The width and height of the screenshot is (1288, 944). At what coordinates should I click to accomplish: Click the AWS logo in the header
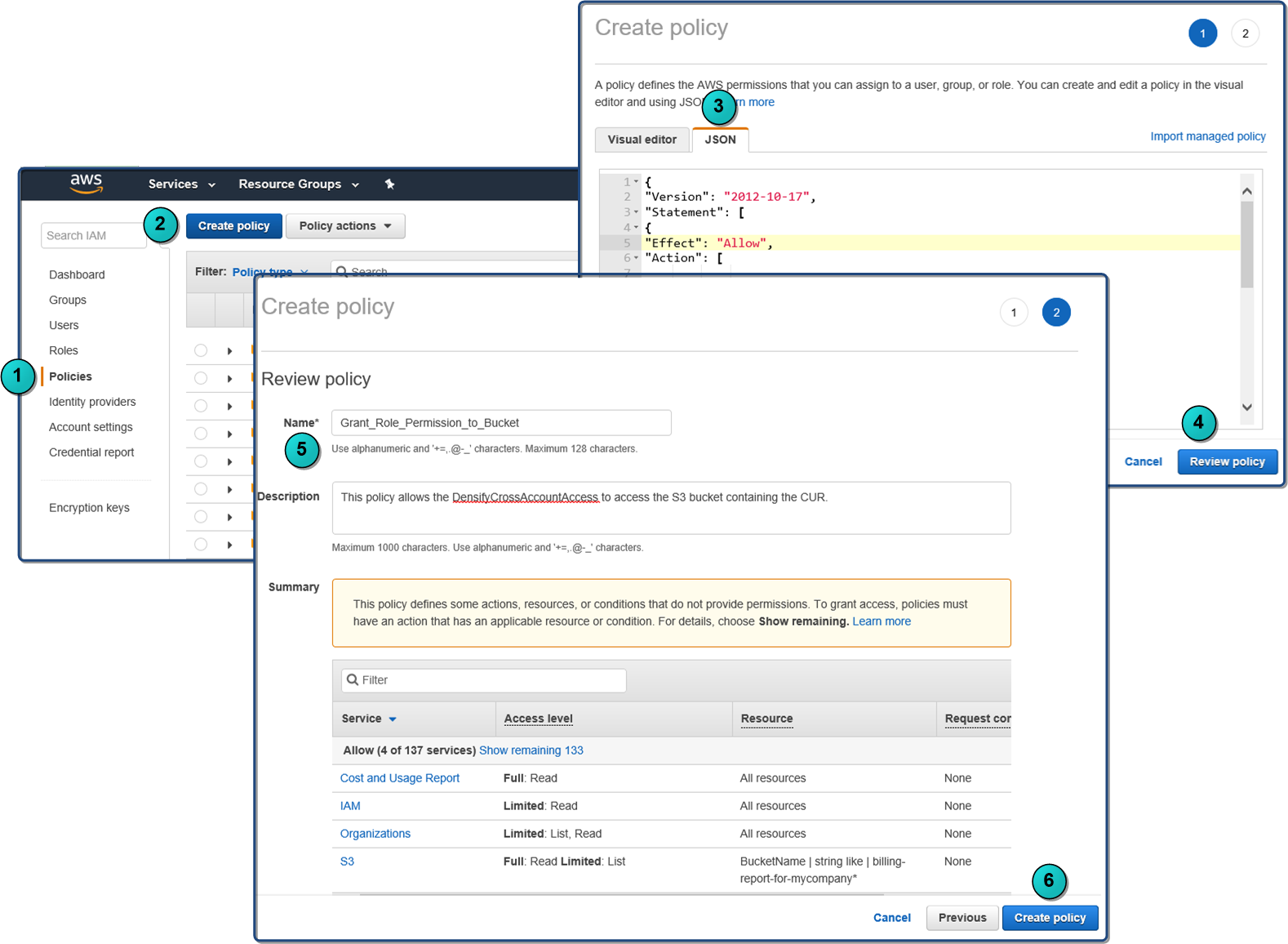(x=86, y=183)
